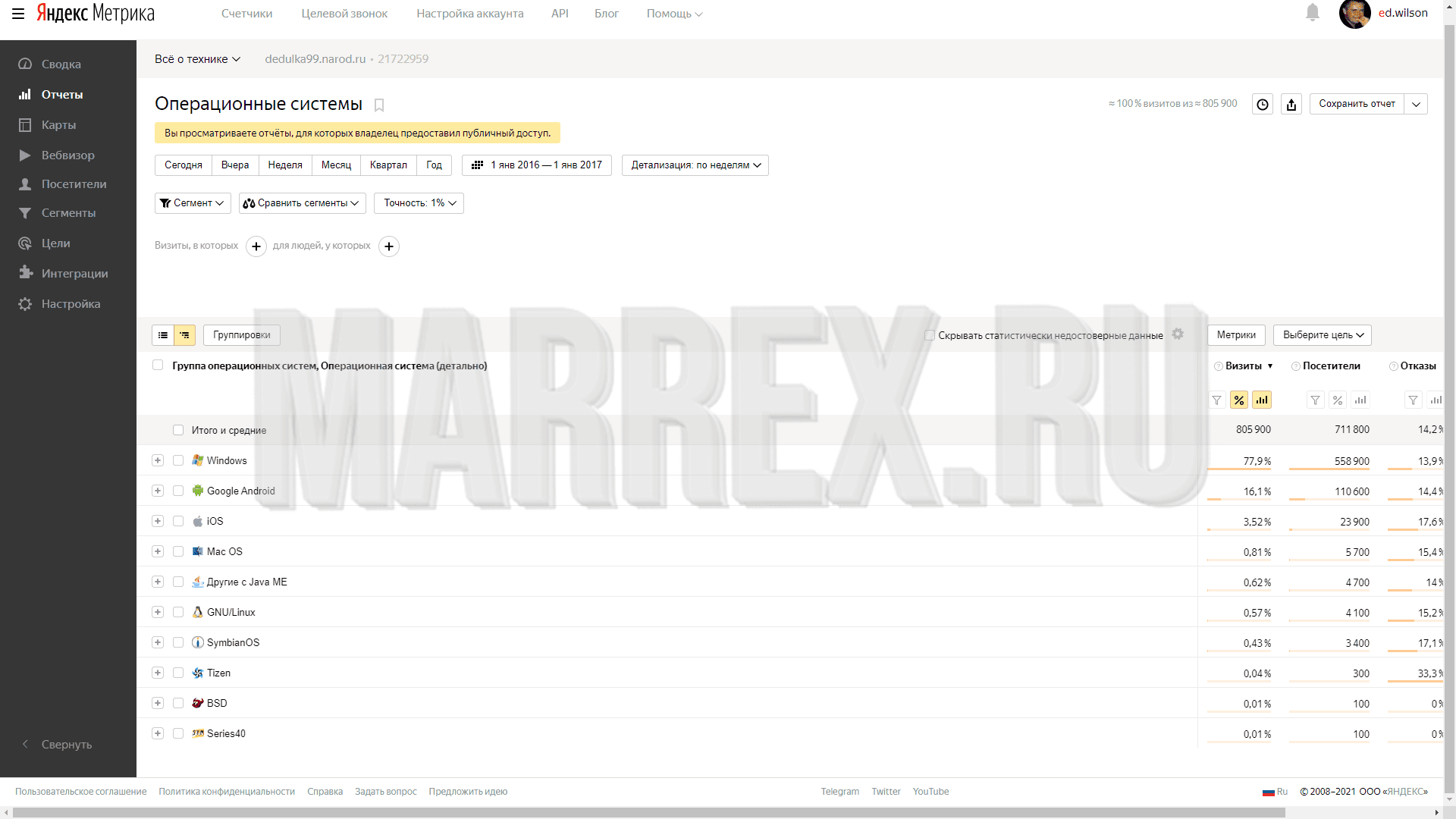Switch language with the Ru flag

pyautogui.click(x=1275, y=792)
